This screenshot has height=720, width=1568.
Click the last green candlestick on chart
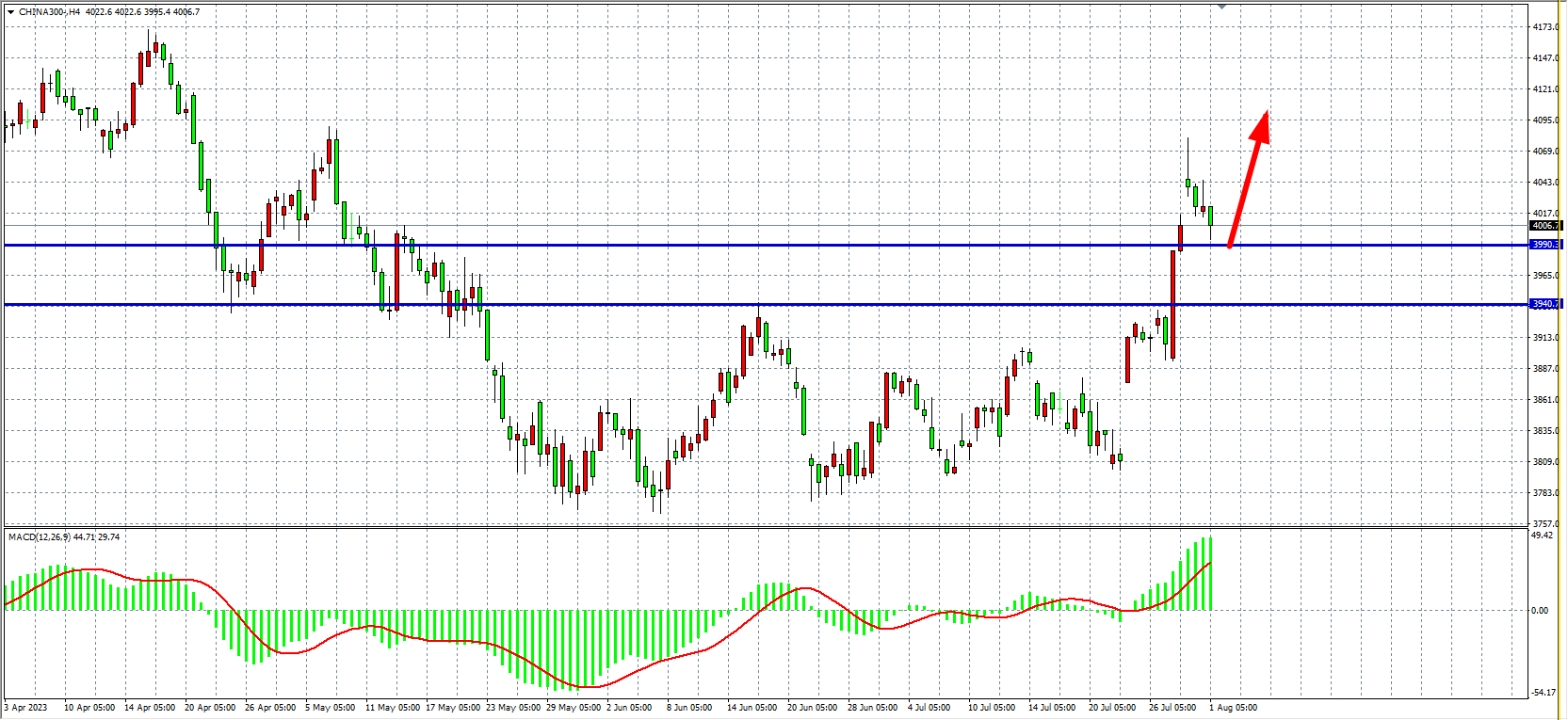pos(1210,216)
